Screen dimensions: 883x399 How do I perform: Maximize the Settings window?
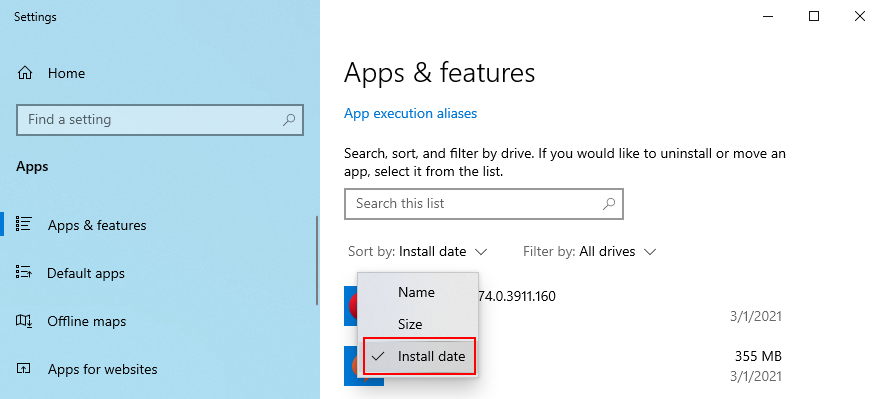click(814, 16)
